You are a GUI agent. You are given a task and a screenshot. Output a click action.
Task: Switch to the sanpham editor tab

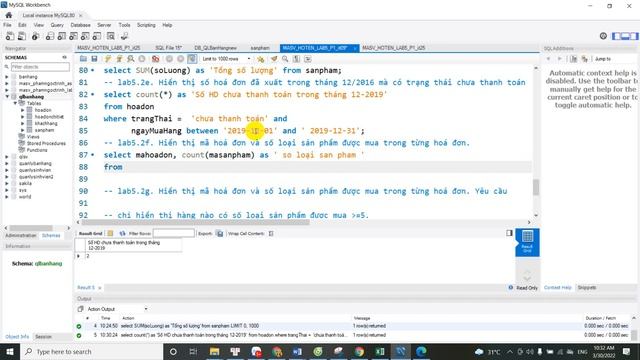point(260,48)
